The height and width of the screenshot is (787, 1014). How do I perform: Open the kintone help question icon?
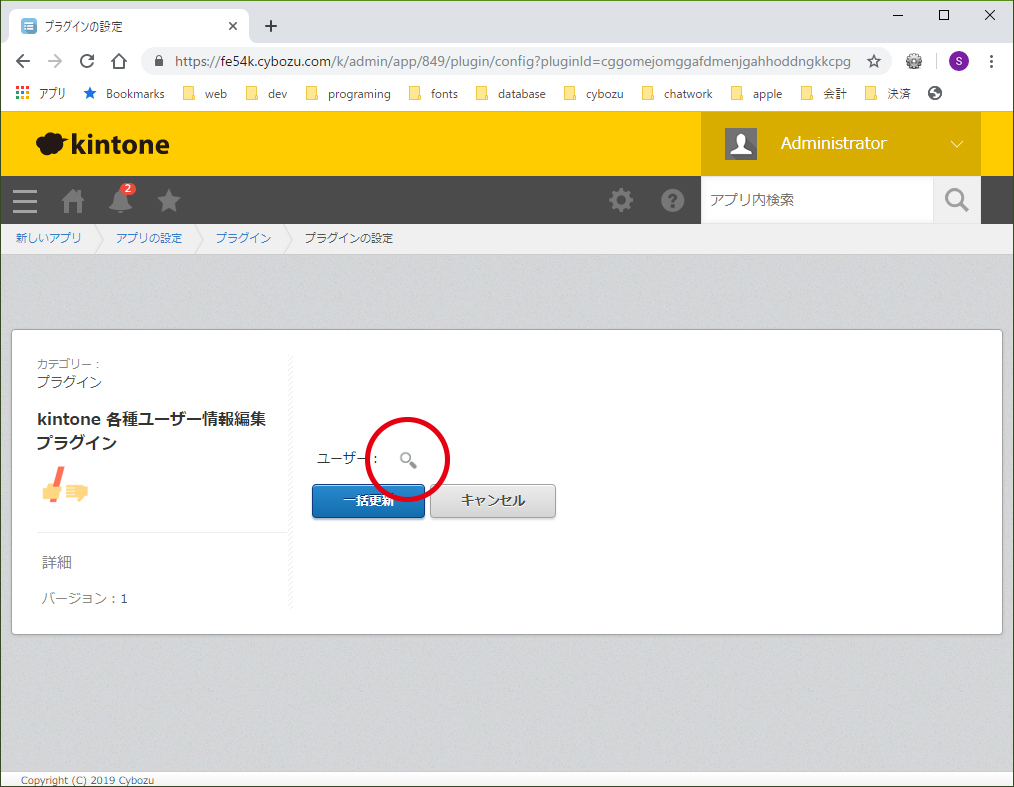coord(673,200)
